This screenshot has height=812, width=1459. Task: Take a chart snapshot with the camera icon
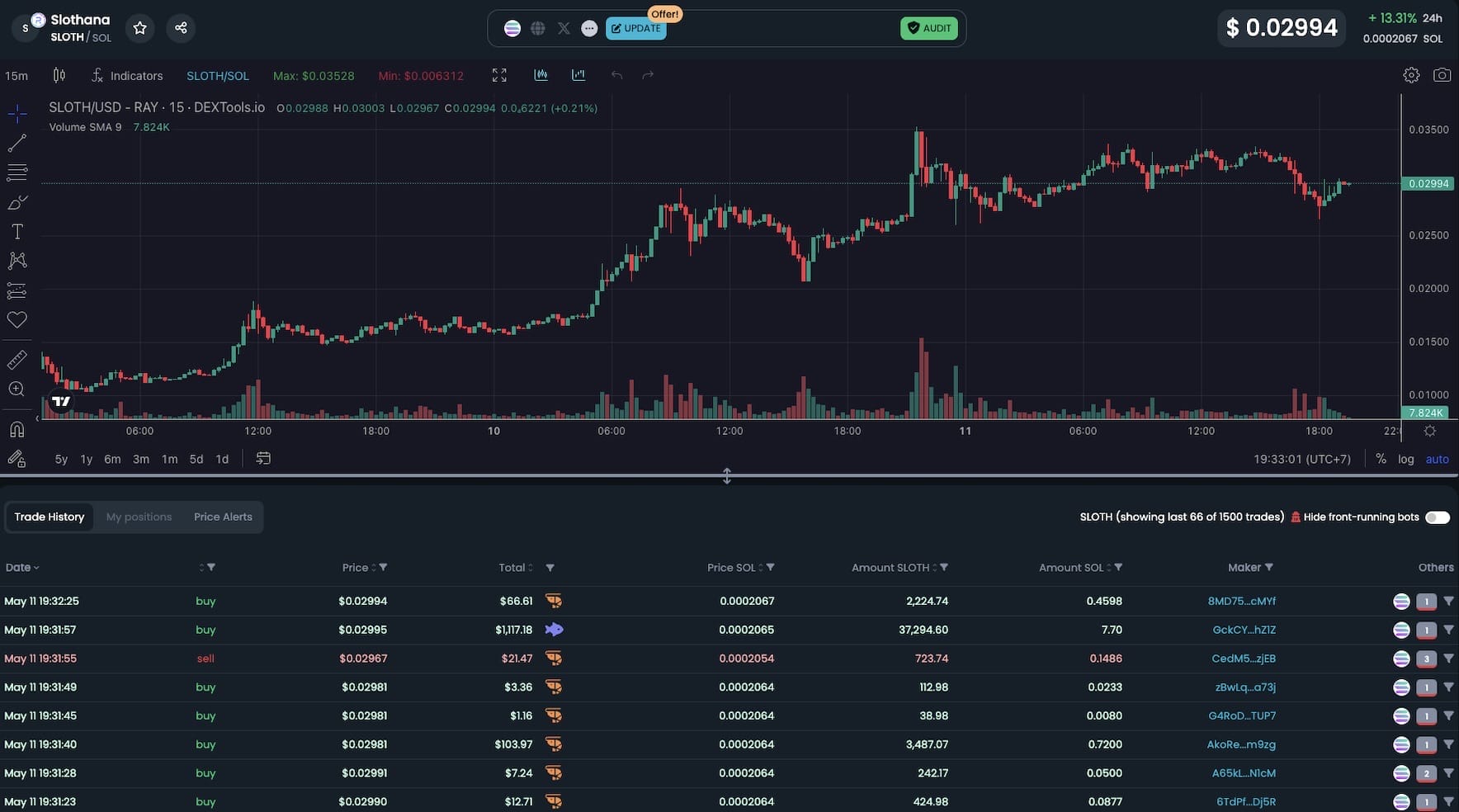coord(1442,75)
